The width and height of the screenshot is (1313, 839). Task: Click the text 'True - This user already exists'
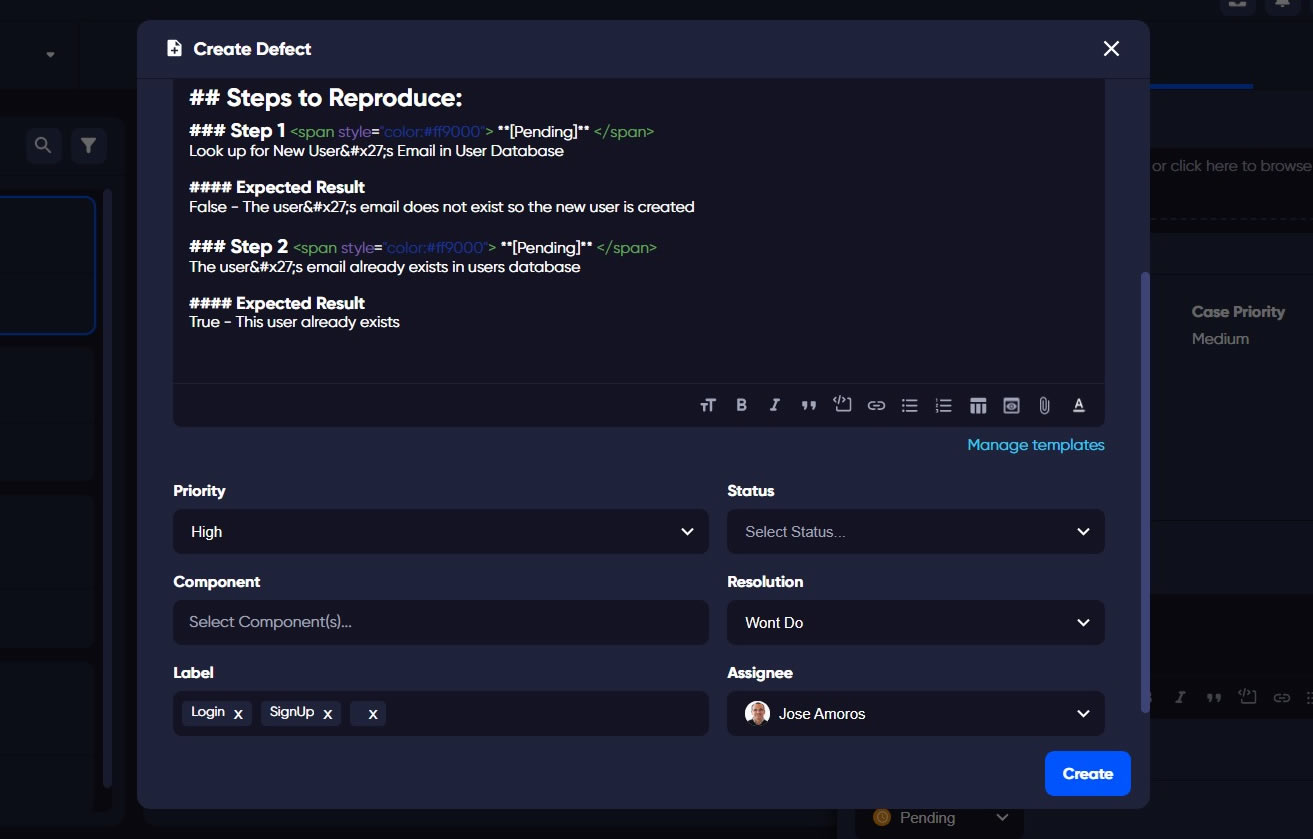click(294, 322)
